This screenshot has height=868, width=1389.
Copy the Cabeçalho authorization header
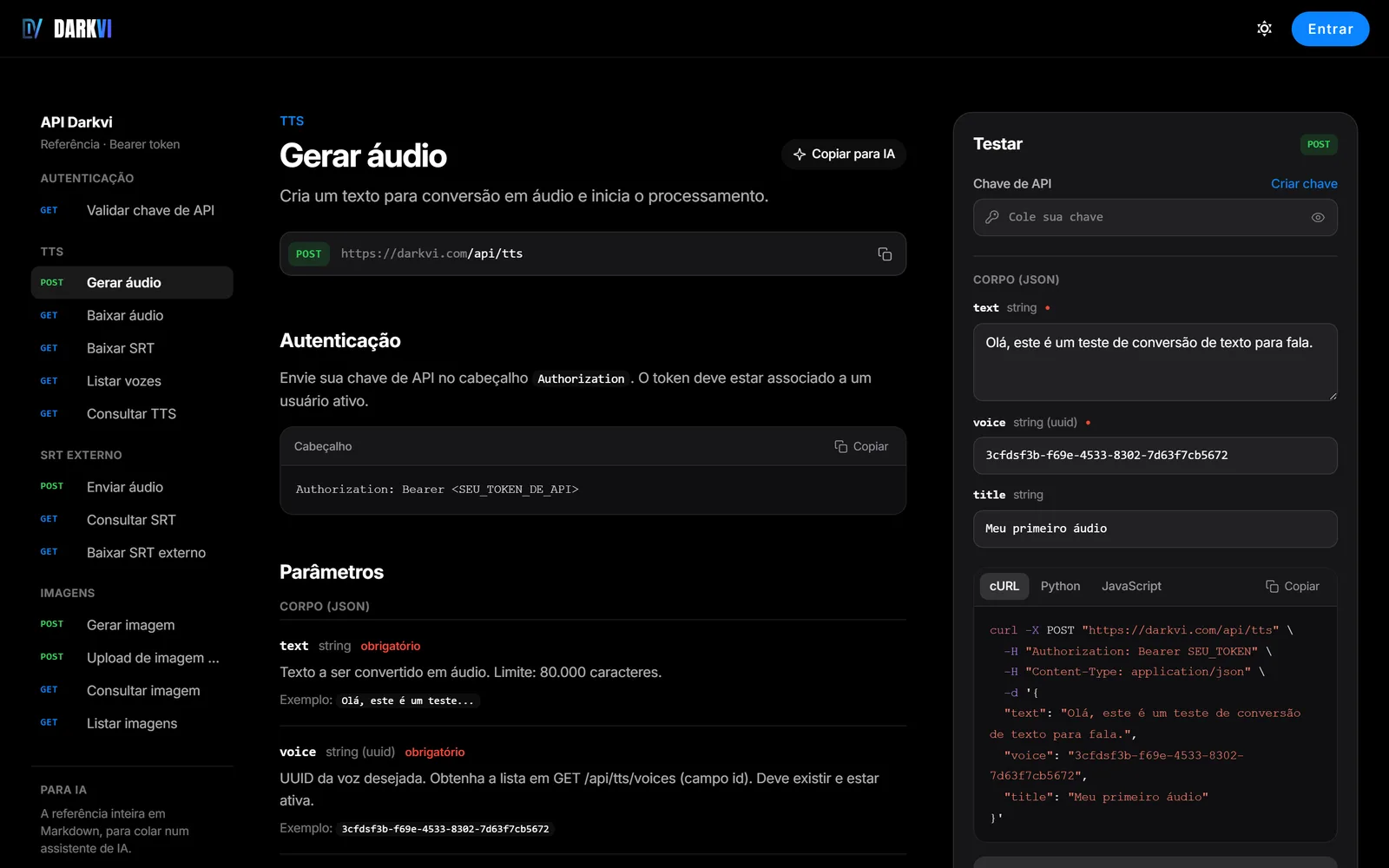(861, 446)
